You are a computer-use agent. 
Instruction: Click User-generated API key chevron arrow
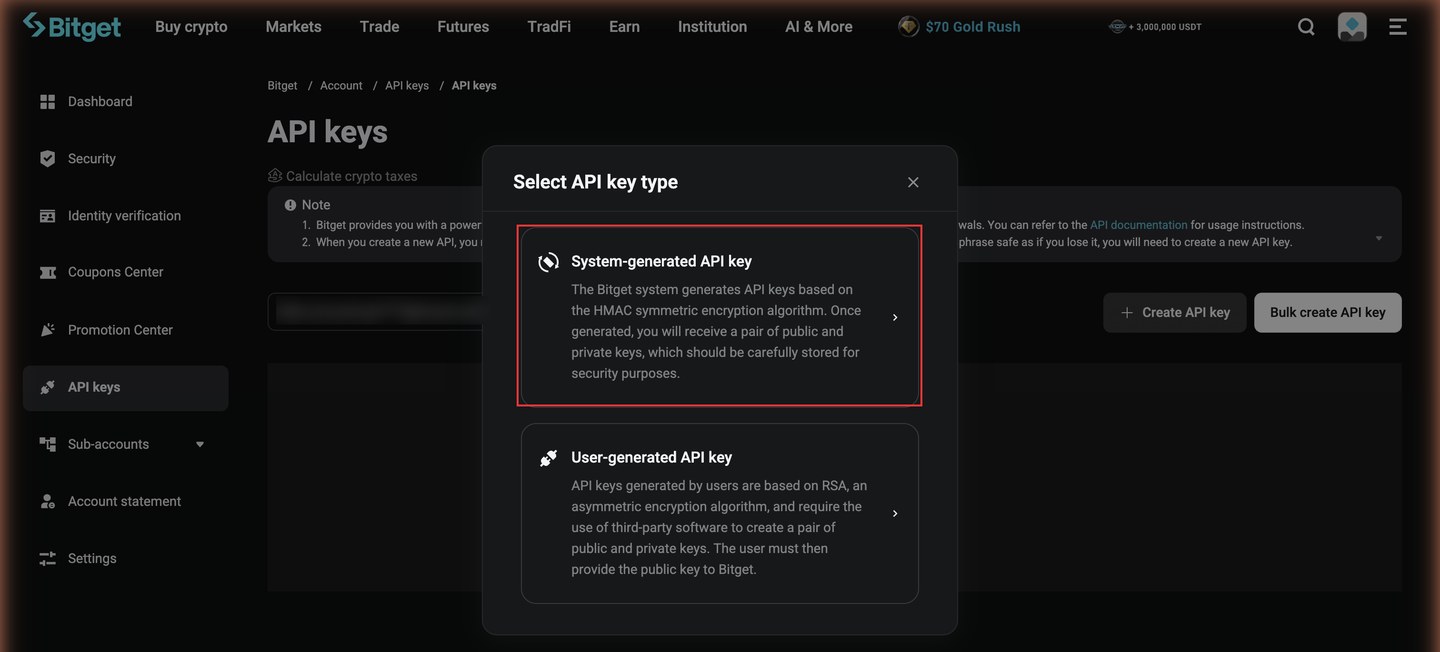(x=895, y=513)
